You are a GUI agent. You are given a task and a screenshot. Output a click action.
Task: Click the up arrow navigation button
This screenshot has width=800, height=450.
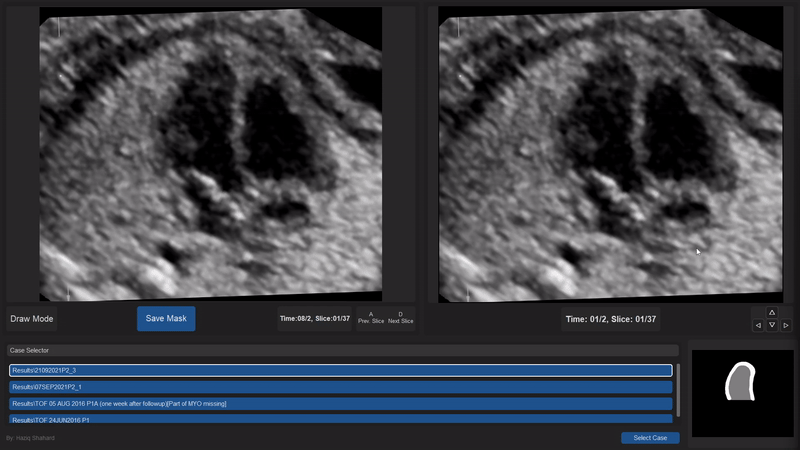(772, 312)
